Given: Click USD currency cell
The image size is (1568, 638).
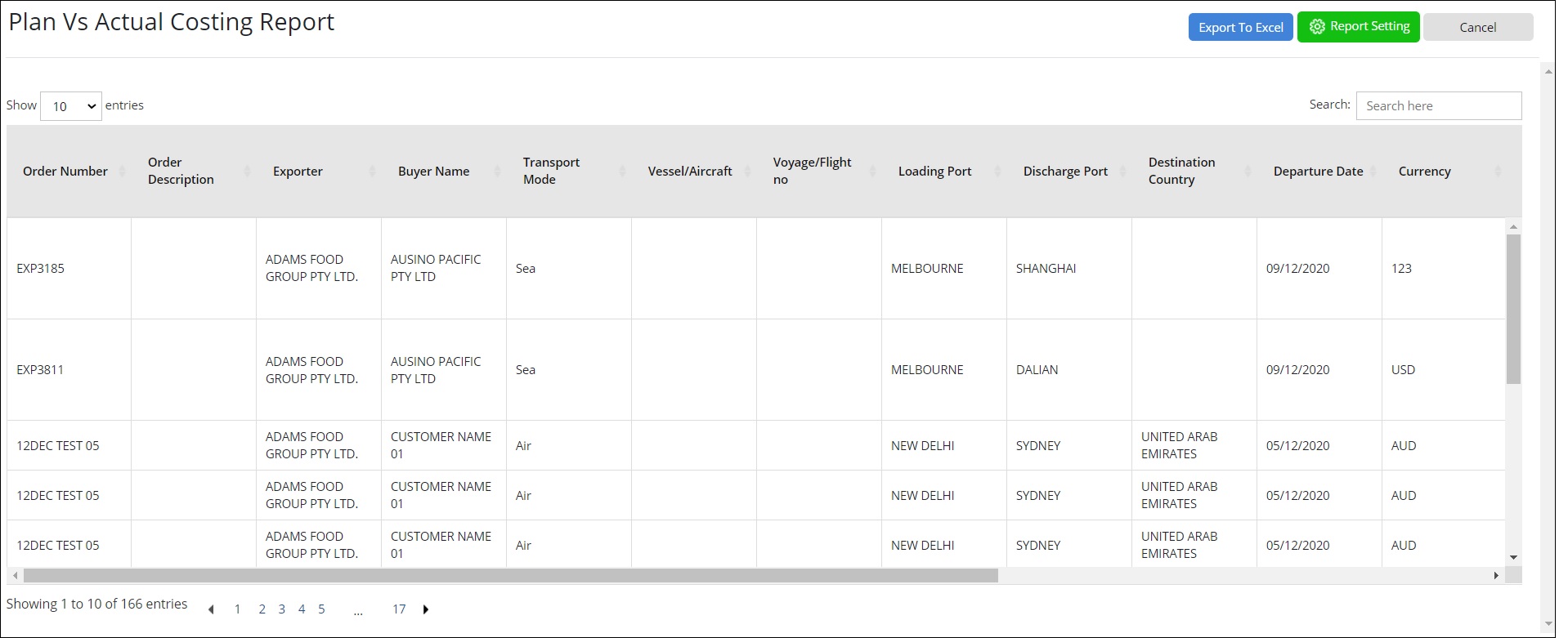Looking at the screenshot, I should 1443,370.
